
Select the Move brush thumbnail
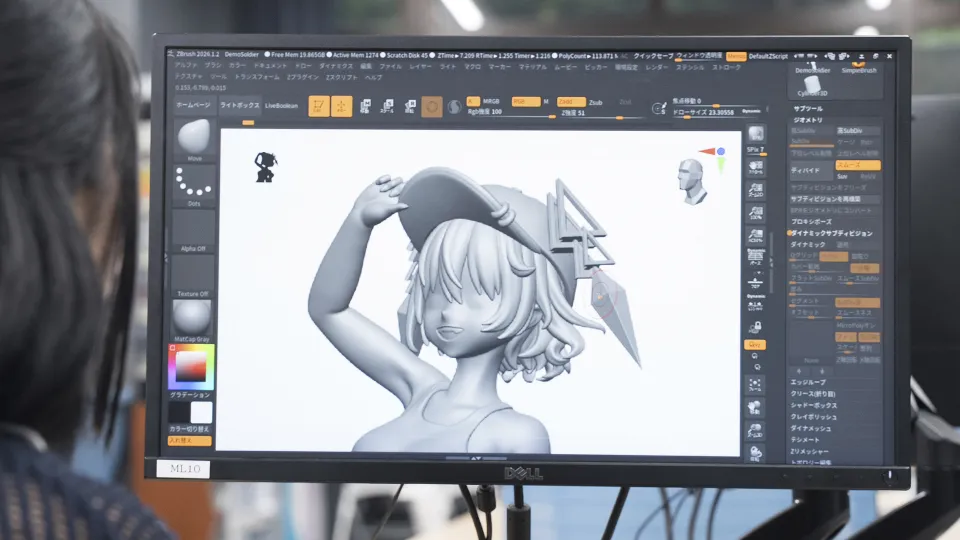(x=194, y=139)
